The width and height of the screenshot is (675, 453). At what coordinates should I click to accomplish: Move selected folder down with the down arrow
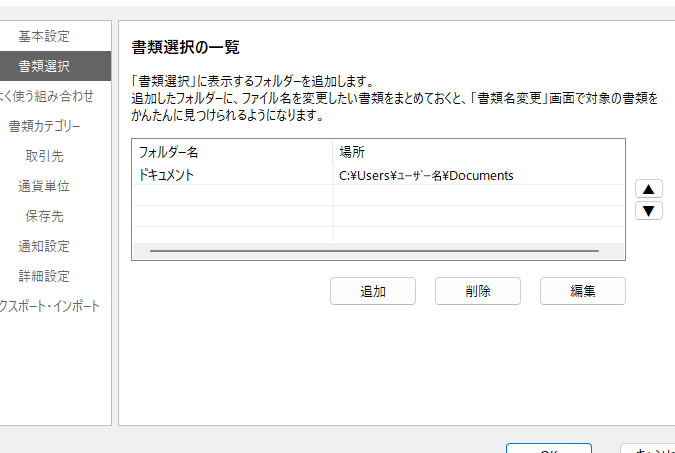pyautogui.click(x=649, y=211)
